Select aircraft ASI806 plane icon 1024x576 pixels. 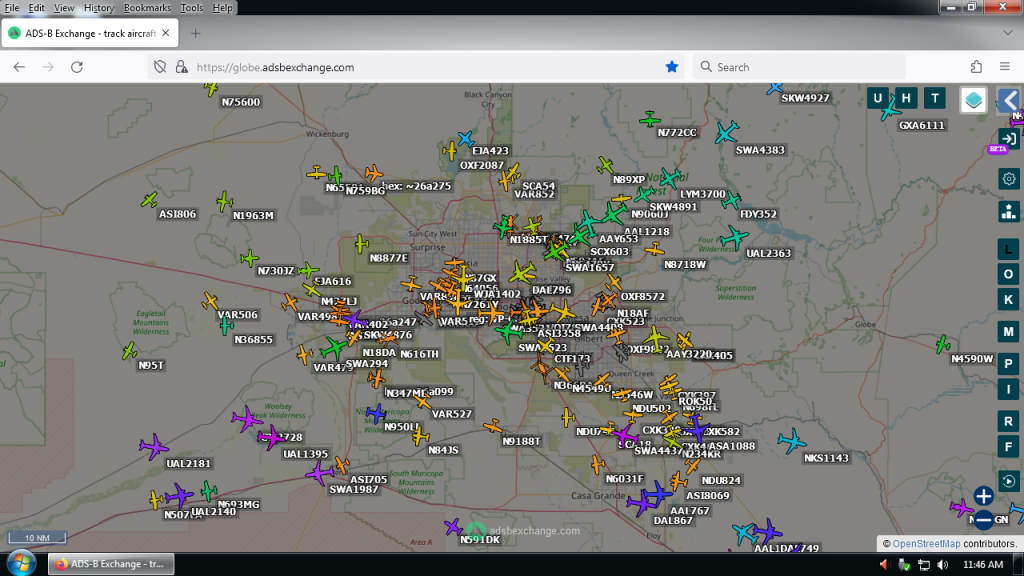click(150, 199)
